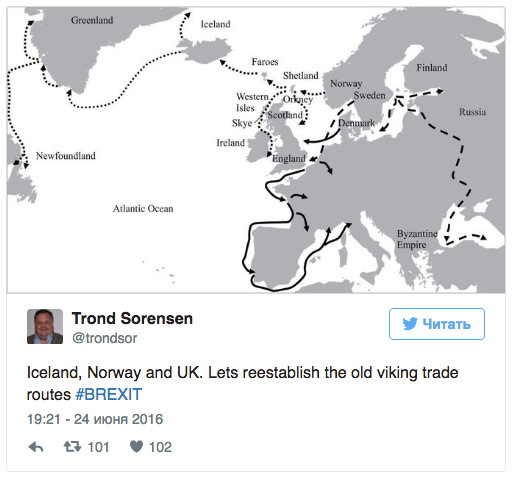Like the tweet with heart icon
515x482 pixels.
pos(136,447)
